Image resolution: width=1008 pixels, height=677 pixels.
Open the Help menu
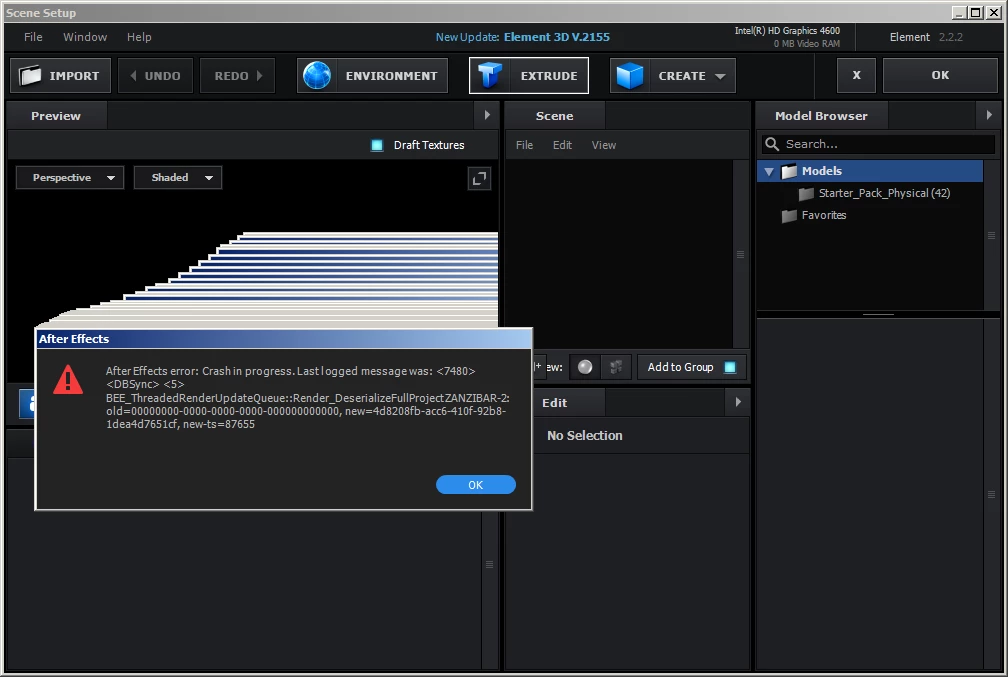(139, 37)
